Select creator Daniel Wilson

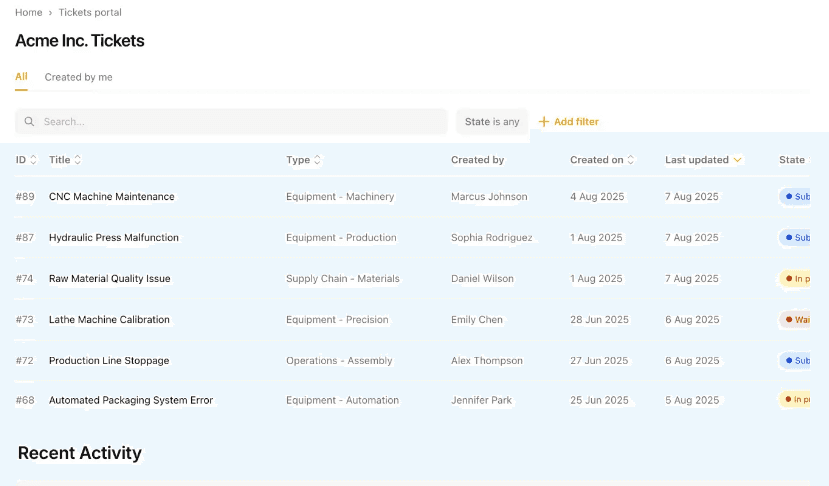(x=482, y=279)
